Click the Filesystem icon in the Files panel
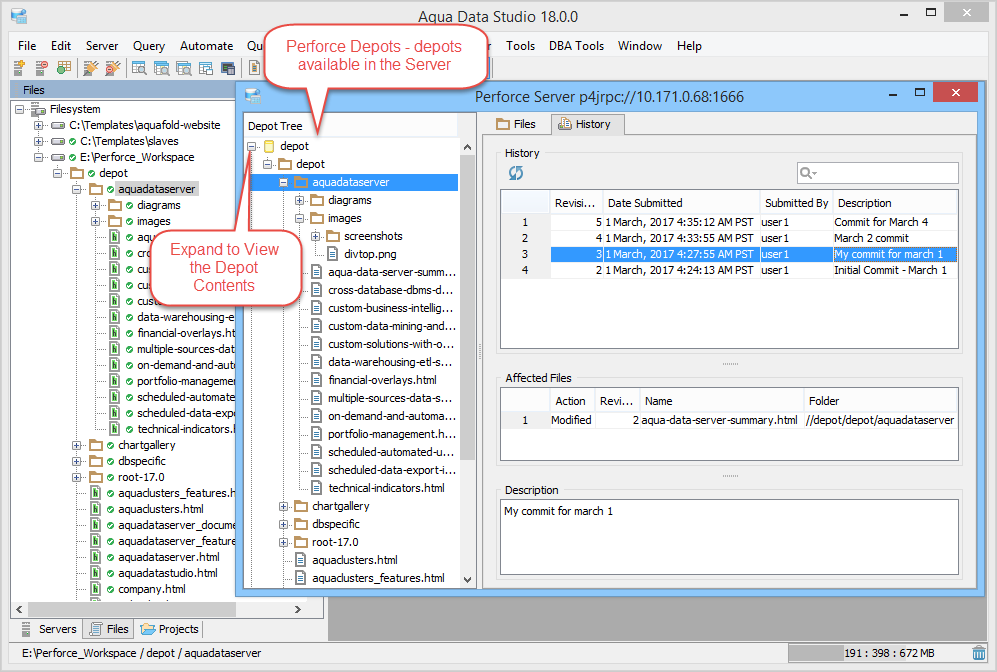Viewport: 997px width, 672px height. point(39,109)
